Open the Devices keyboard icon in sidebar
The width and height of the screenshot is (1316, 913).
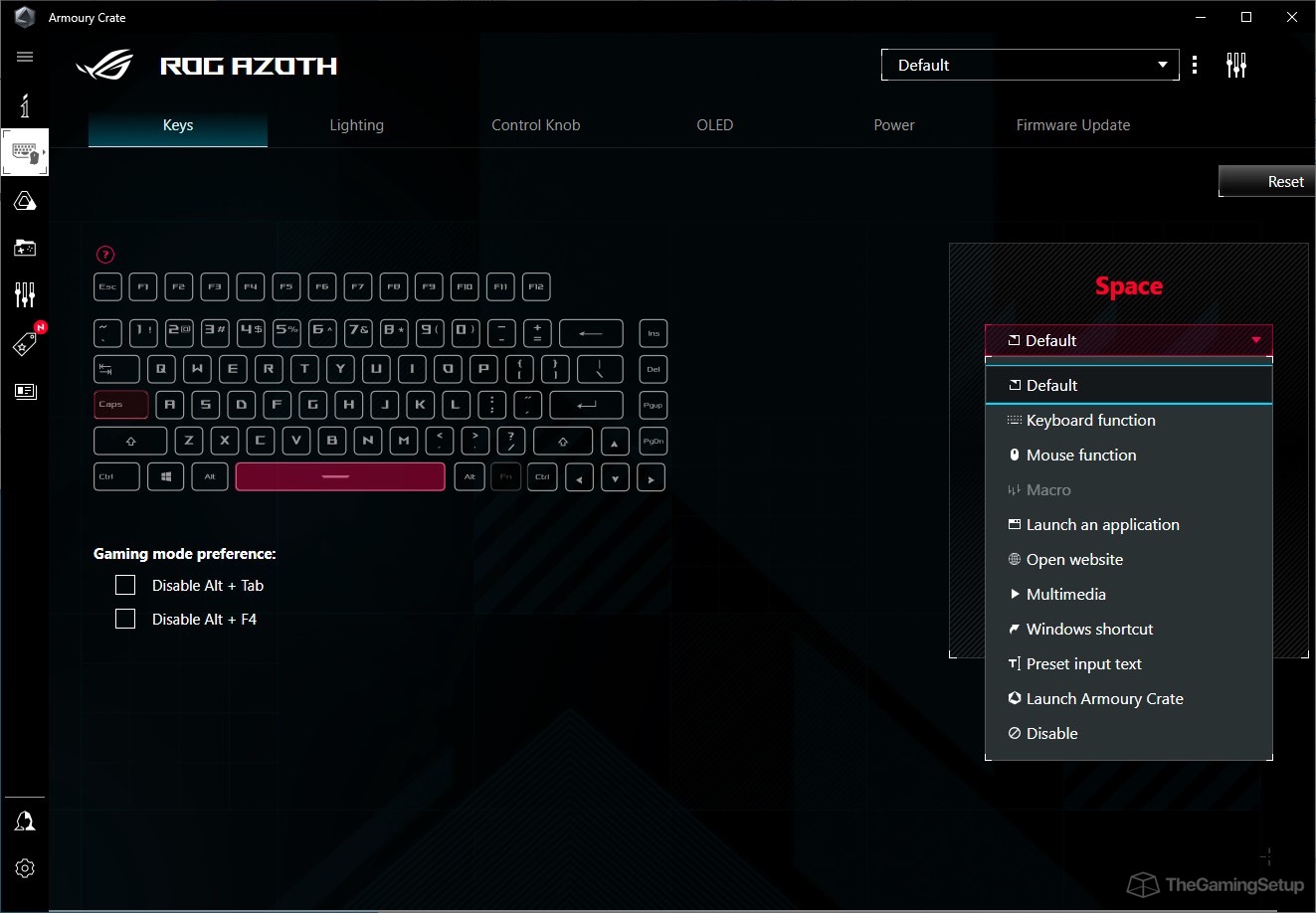(x=25, y=152)
